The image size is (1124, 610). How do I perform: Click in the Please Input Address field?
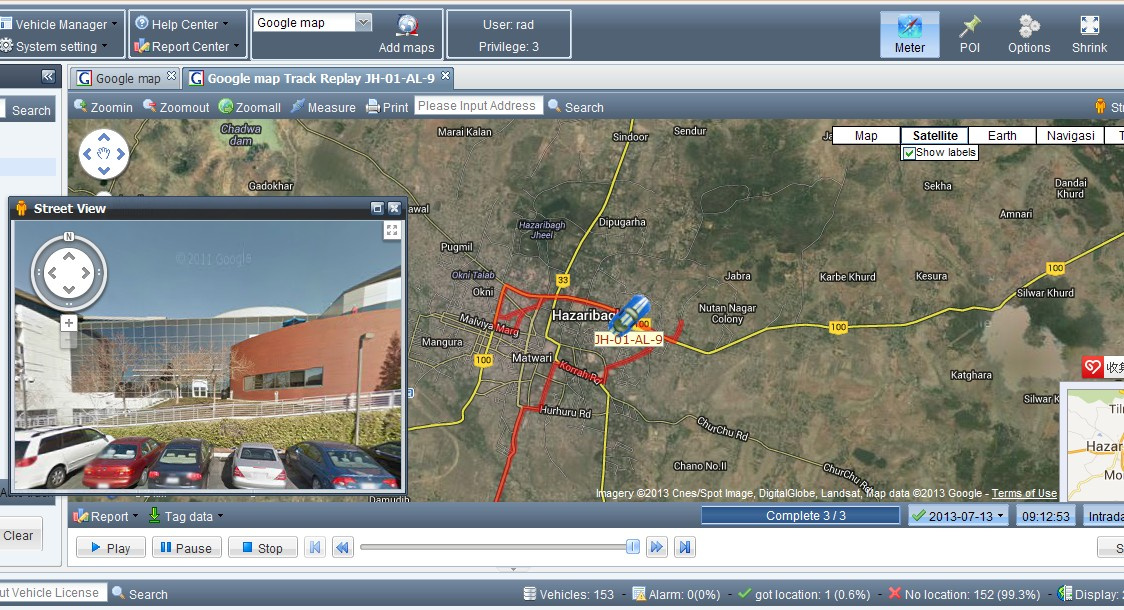click(x=478, y=106)
